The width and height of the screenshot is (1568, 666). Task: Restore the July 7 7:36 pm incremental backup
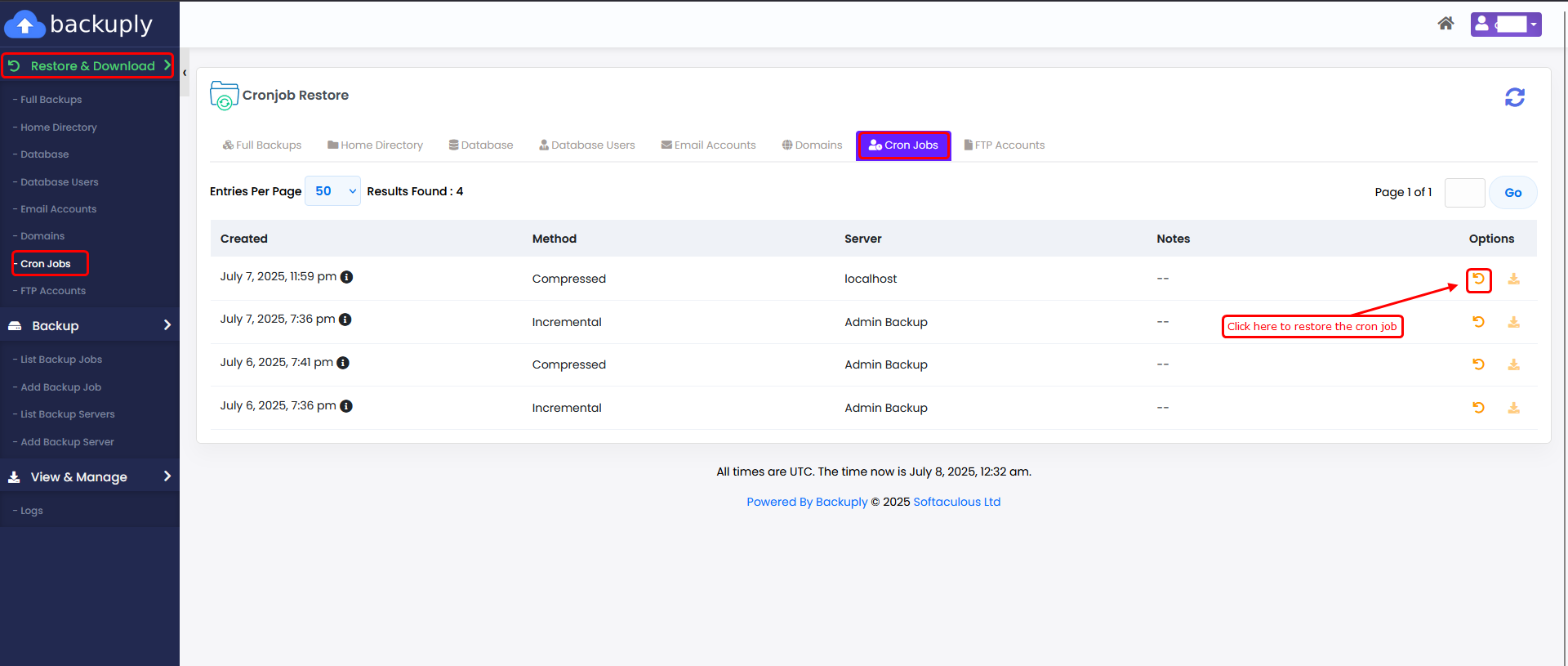pyautogui.click(x=1478, y=322)
